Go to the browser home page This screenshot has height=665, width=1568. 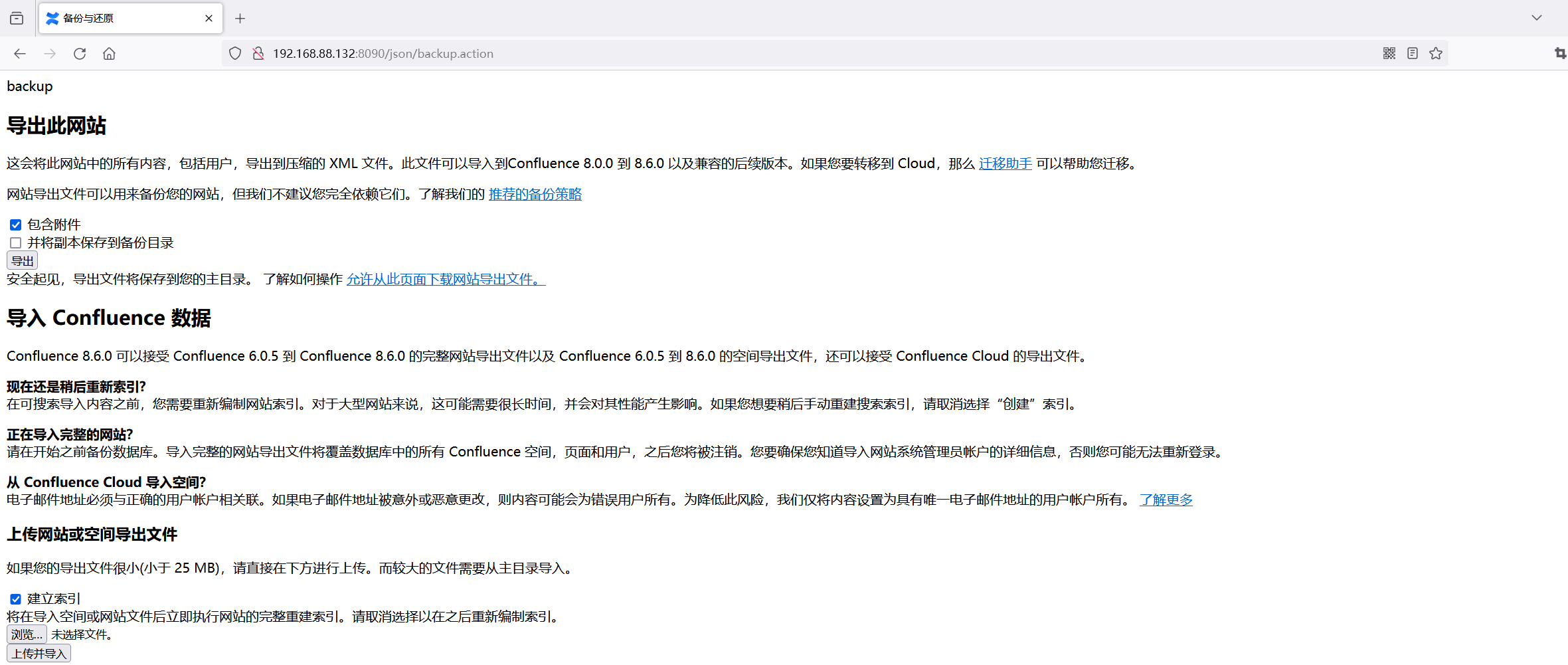coord(110,54)
